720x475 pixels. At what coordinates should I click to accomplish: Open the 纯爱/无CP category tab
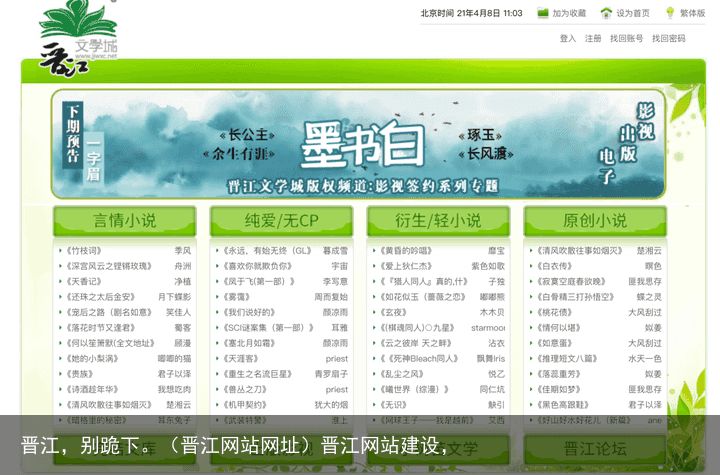click(x=281, y=221)
